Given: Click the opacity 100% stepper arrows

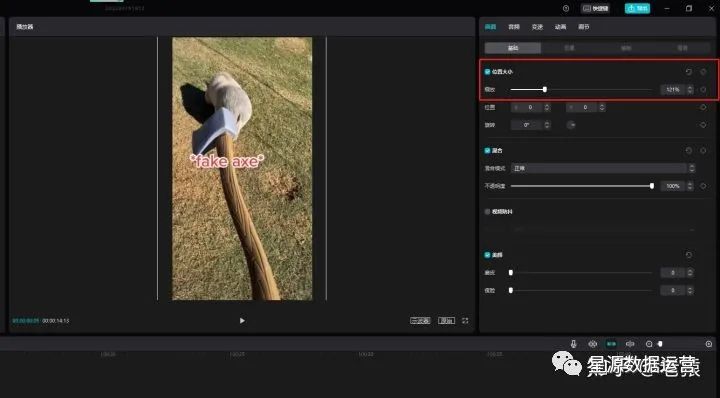Looking at the screenshot, I should (x=690, y=186).
